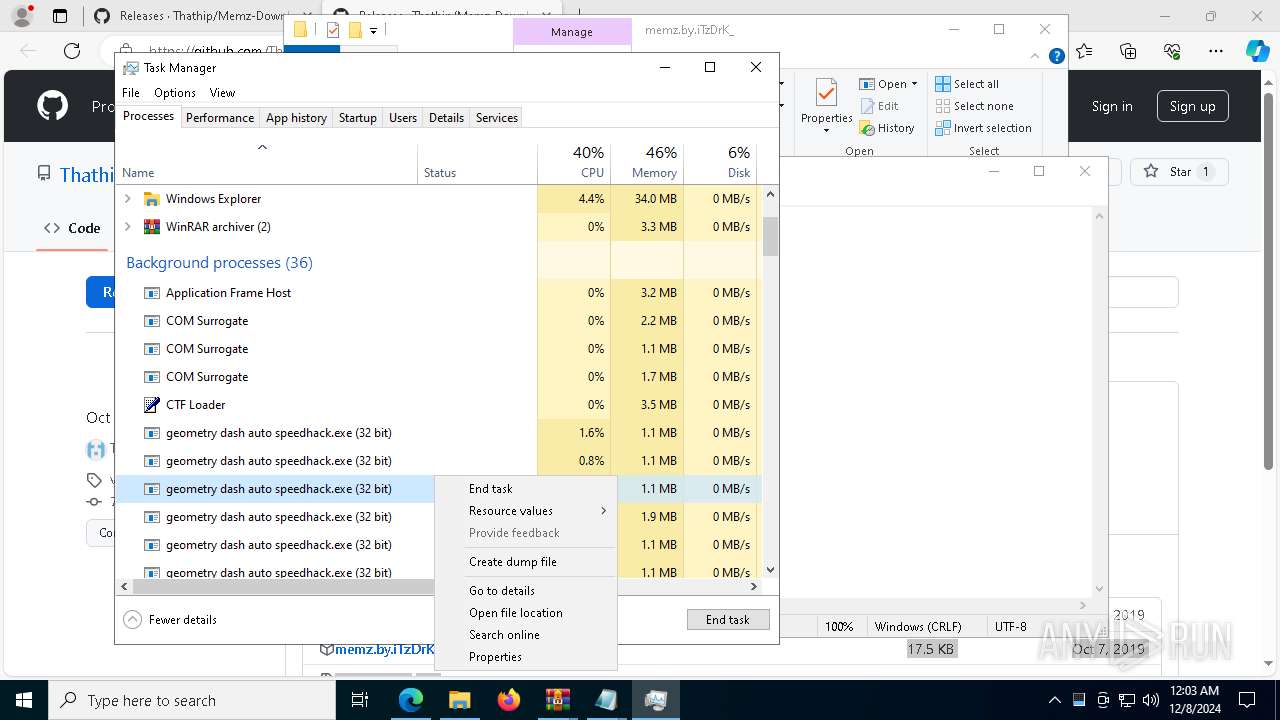The width and height of the screenshot is (1280, 720).
Task: Expand the Open dropdown arrow in ribbon
Action: pyautogui.click(x=914, y=84)
